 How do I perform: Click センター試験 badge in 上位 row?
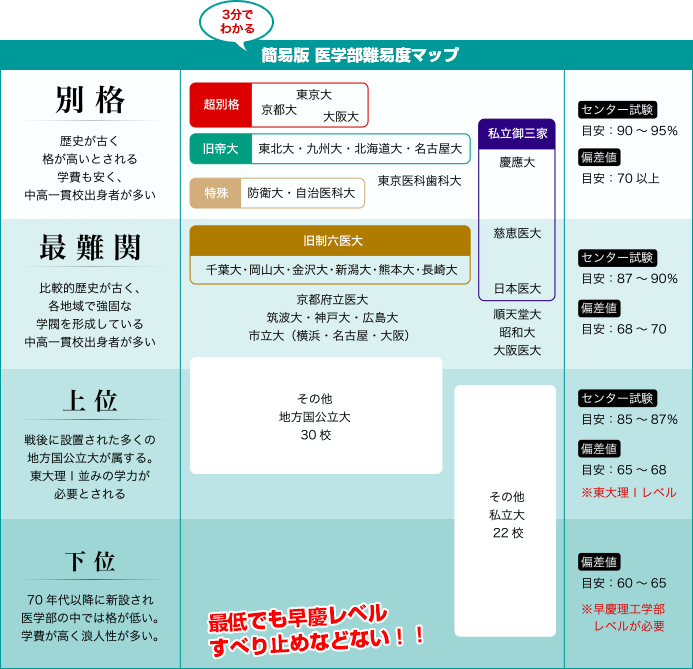[617, 398]
